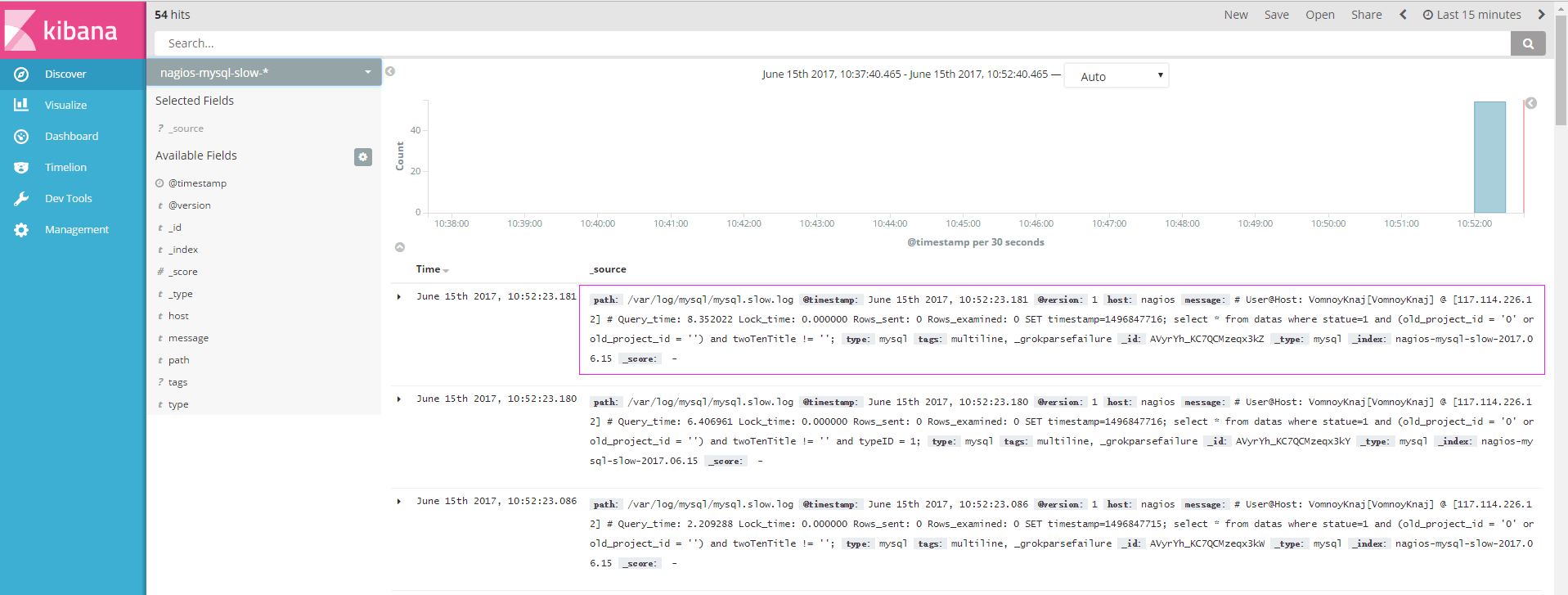Toggle Time column sort order
Screen dimensions: 1568x595
pyautogui.click(x=433, y=269)
